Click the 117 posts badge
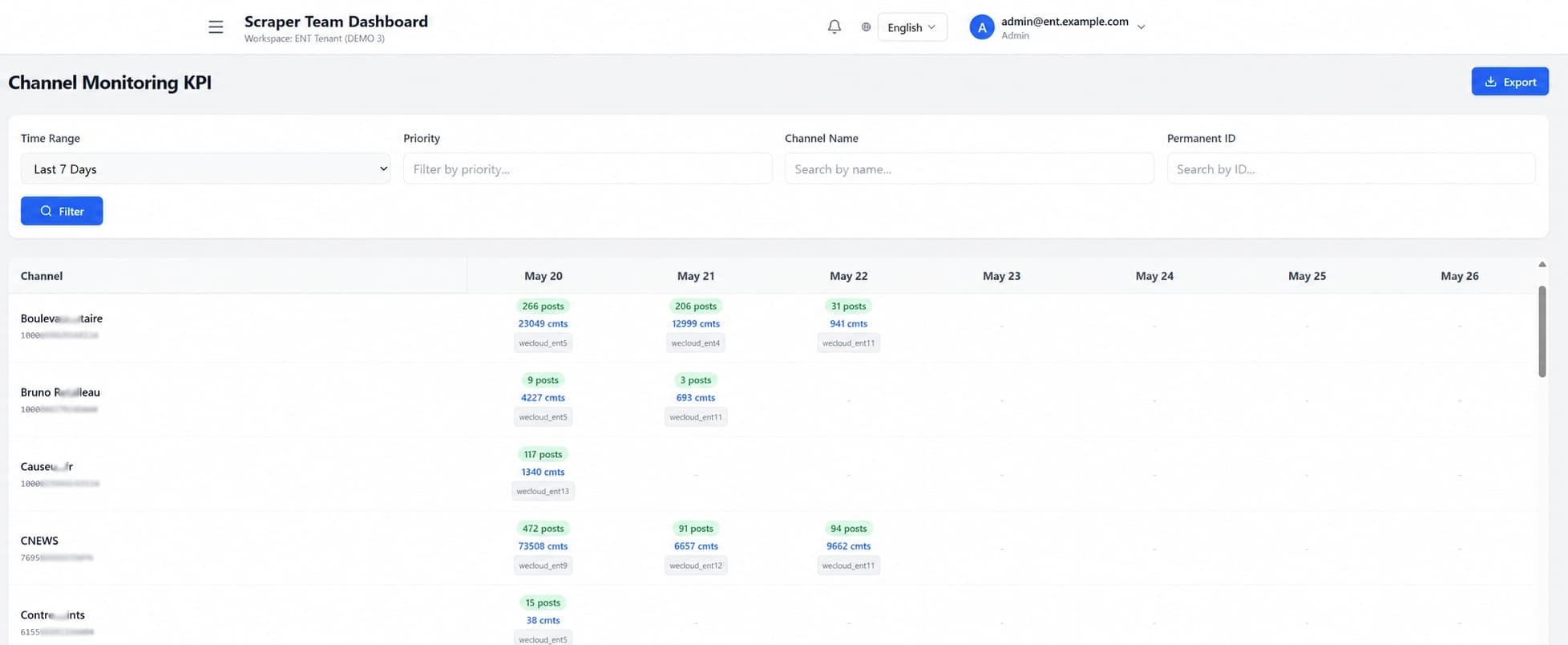Image resolution: width=1568 pixels, height=645 pixels. click(x=543, y=454)
